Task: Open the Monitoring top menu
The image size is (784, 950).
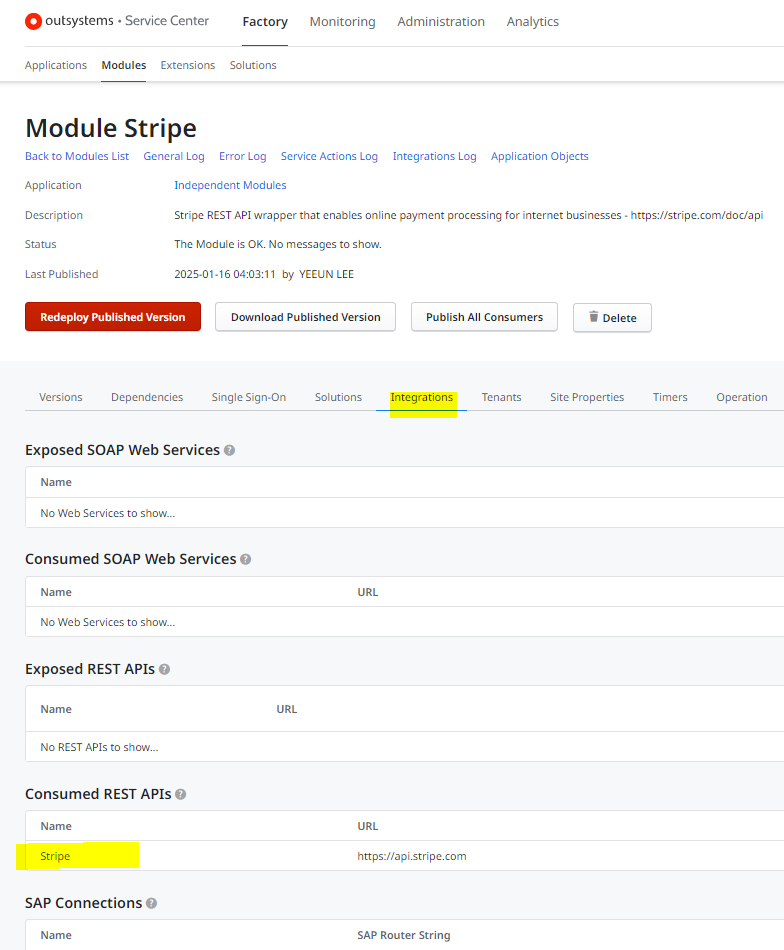Action: coord(342,22)
